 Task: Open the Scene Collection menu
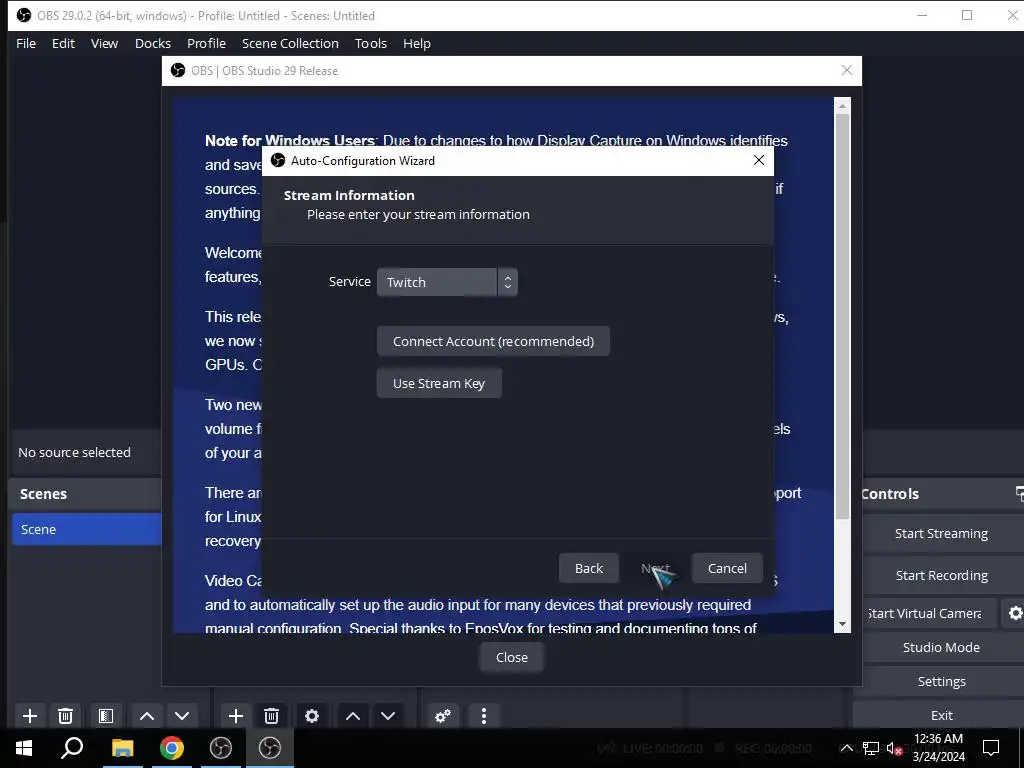tap(290, 43)
